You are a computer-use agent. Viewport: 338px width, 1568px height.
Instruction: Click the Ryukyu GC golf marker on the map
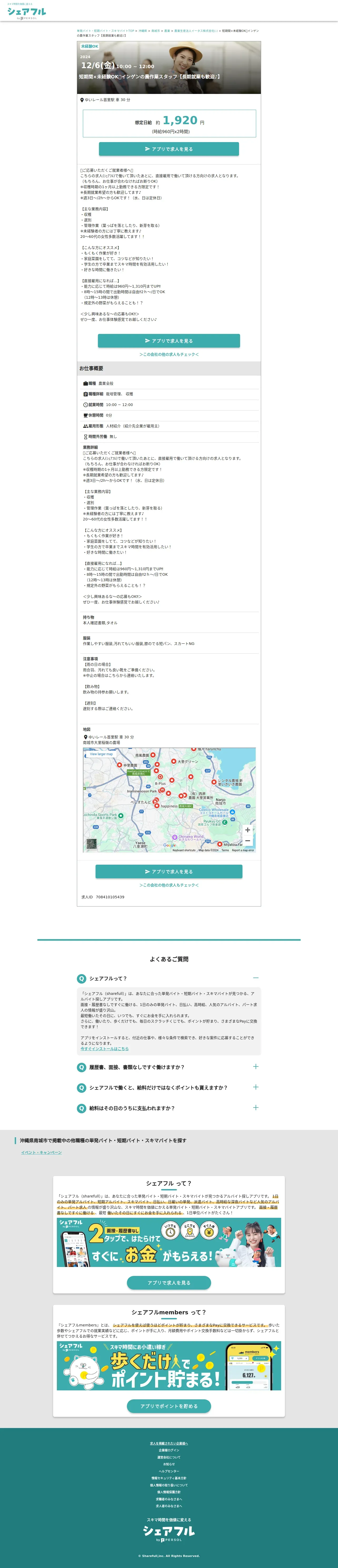coord(225,822)
